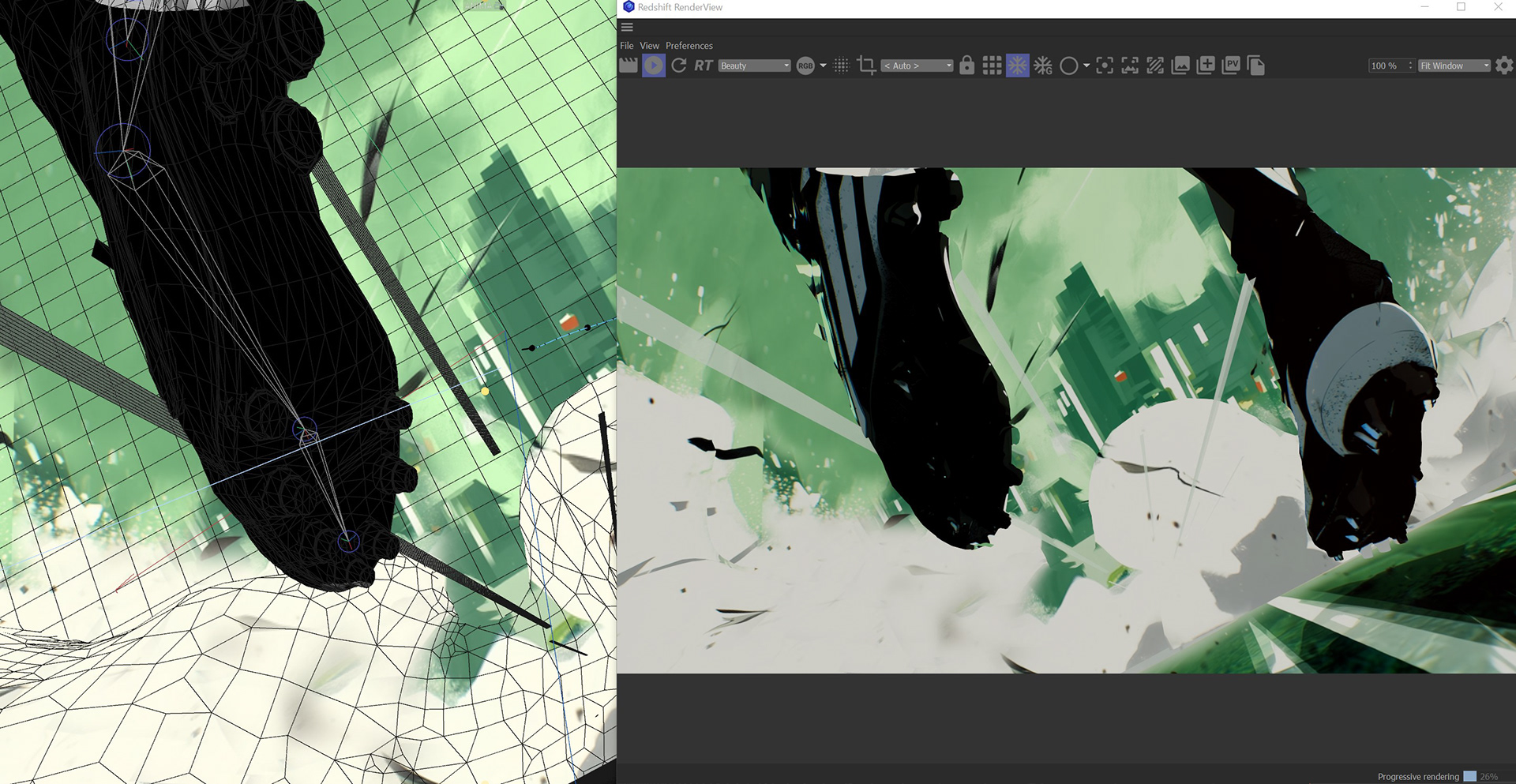Click the copy pages icon
This screenshot has width=1516, height=784.
click(x=1256, y=66)
